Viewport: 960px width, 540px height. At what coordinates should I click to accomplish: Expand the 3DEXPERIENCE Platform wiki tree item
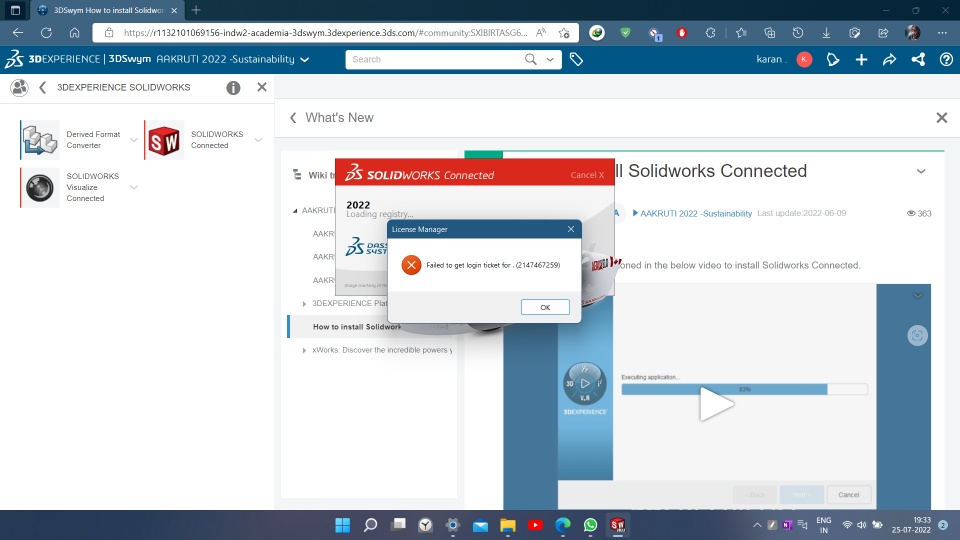click(x=304, y=304)
